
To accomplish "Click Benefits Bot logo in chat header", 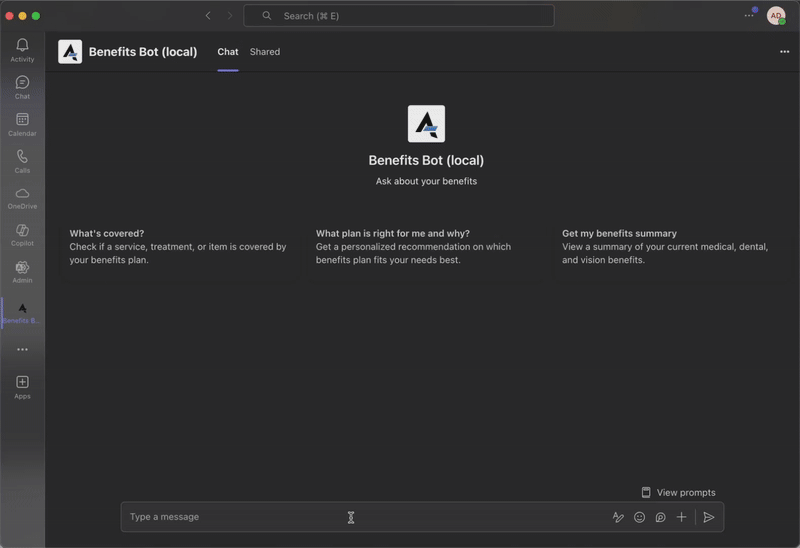I will pos(70,52).
